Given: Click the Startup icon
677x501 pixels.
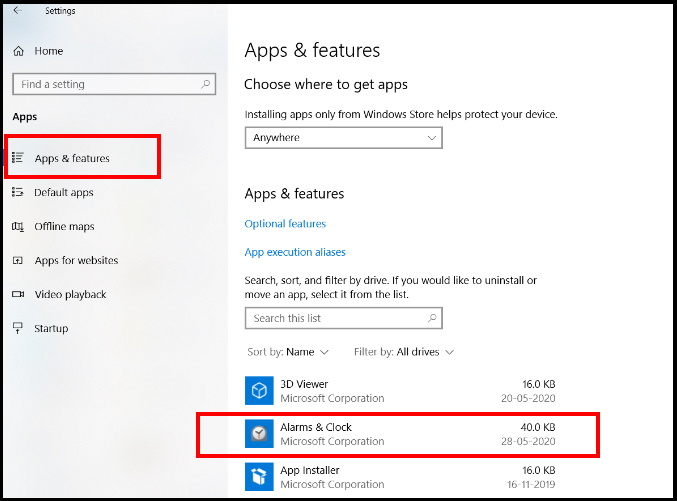Looking at the screenshot, I should (x=18, y=328).
